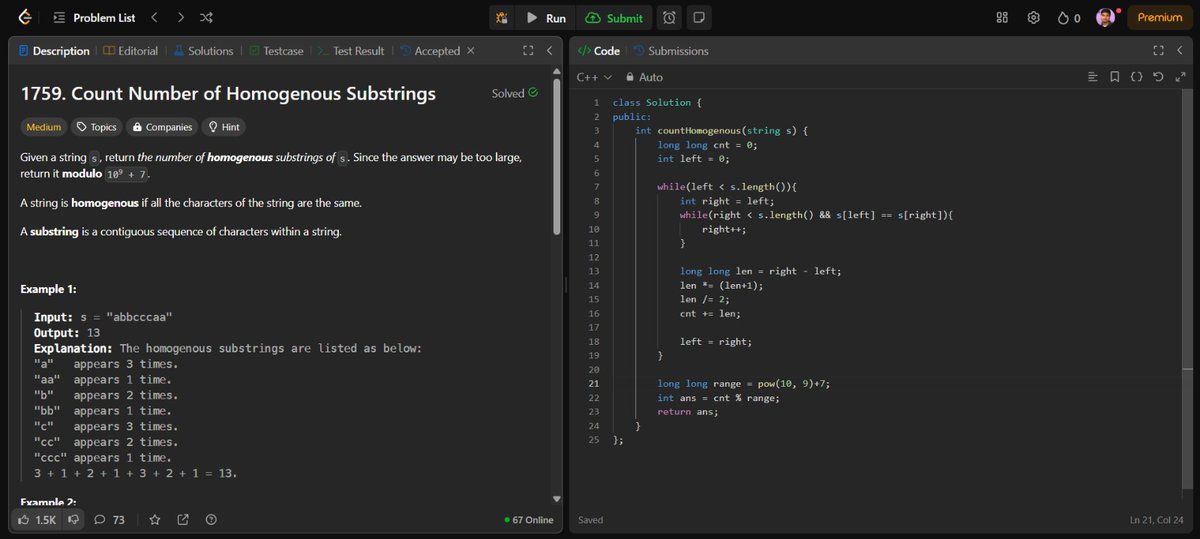Click the problem title 1759
1200x539 pixels.
(x=228, y=94)
